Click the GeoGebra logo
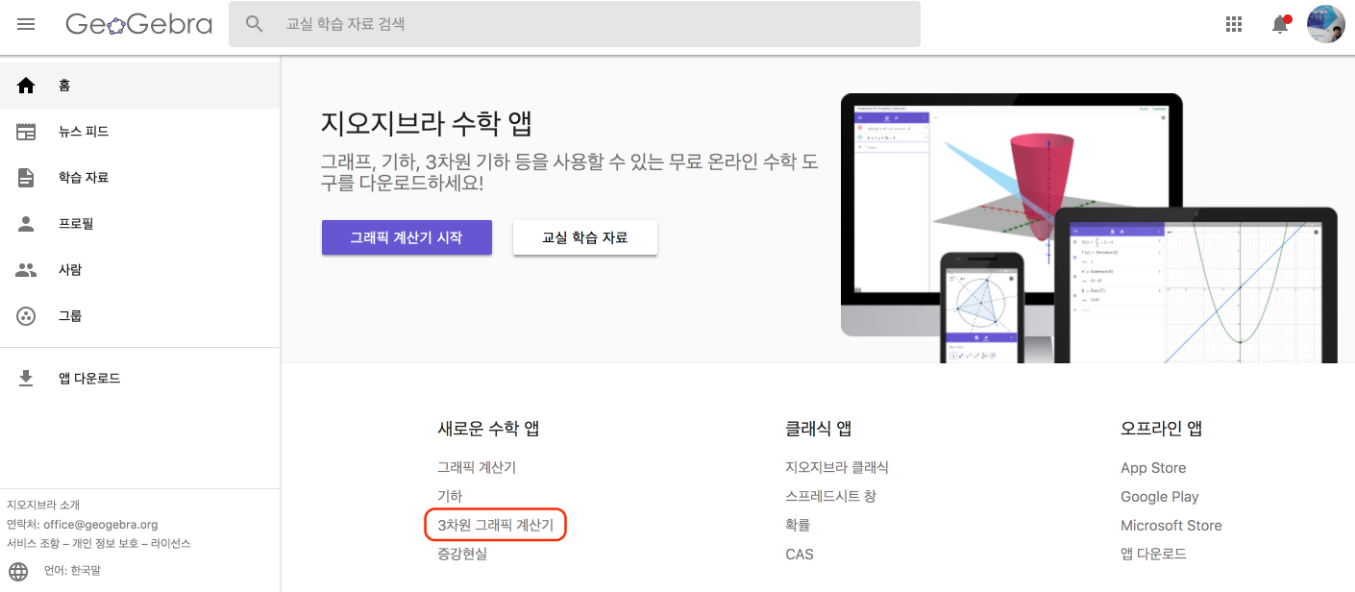 point(139,24)
